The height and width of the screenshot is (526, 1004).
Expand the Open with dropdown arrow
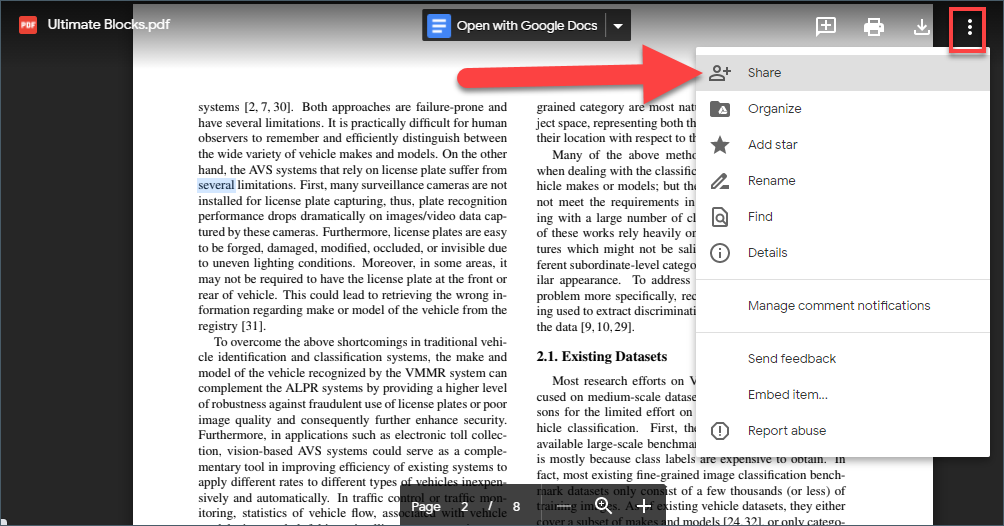[618, 26]
